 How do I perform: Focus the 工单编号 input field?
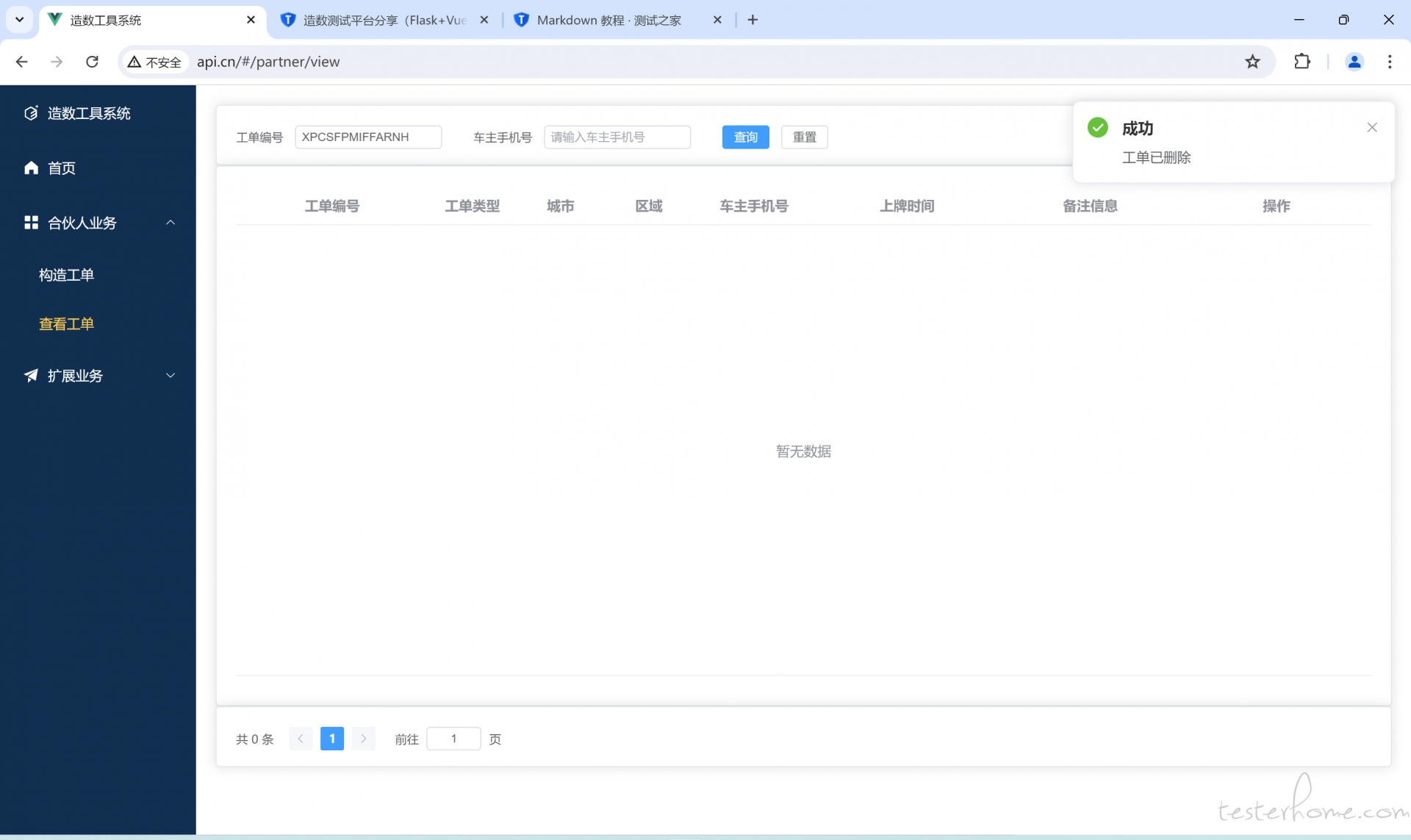pyautogui.click(x=368, y=137)
